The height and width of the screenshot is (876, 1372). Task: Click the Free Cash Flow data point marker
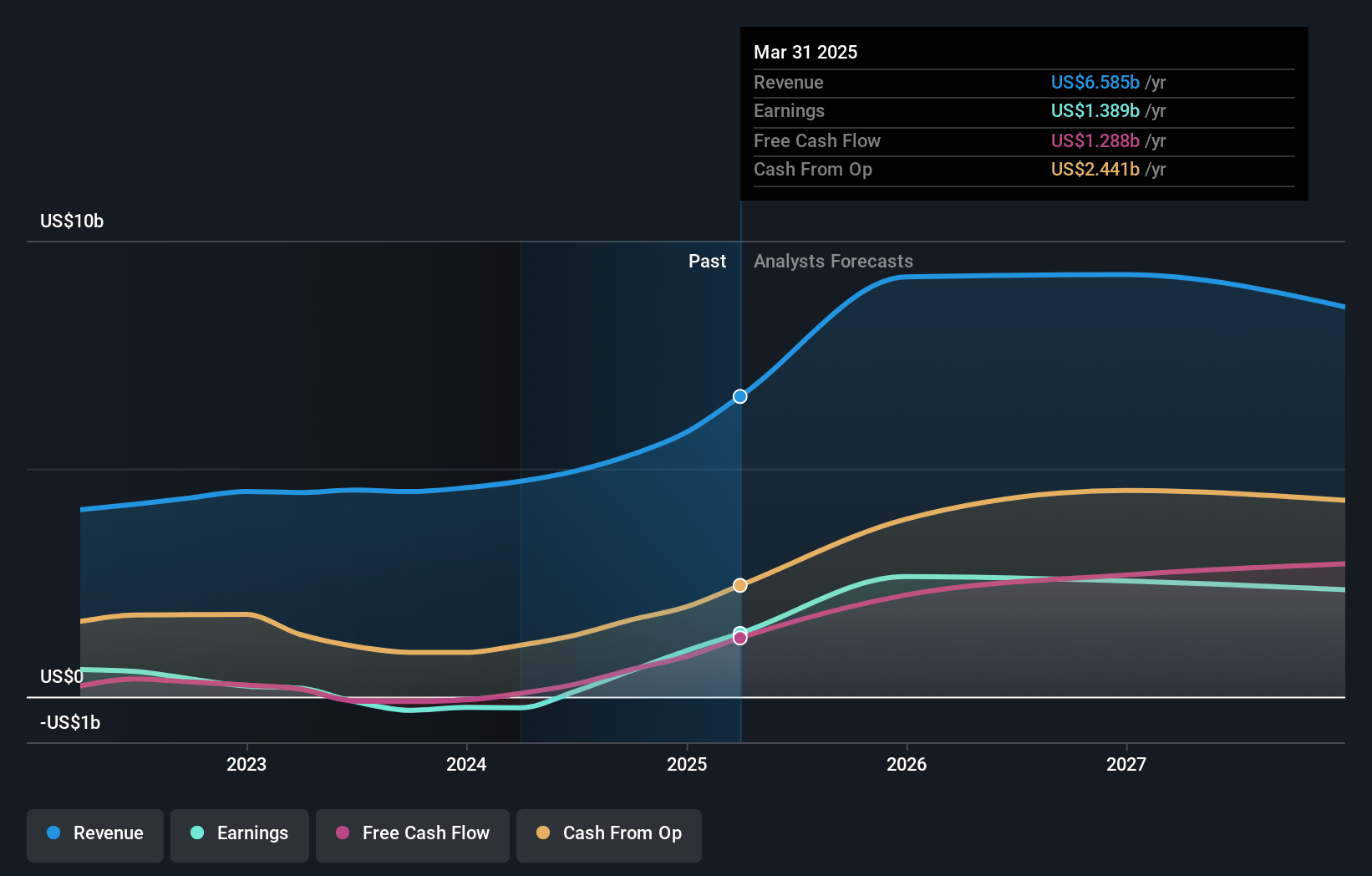(x=740, y=638)
